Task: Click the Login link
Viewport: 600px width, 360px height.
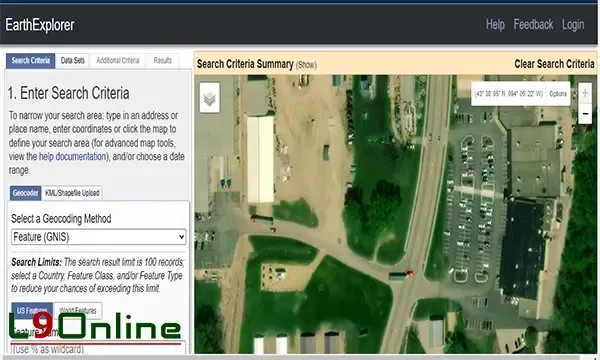Action: [x=573, y=24]
